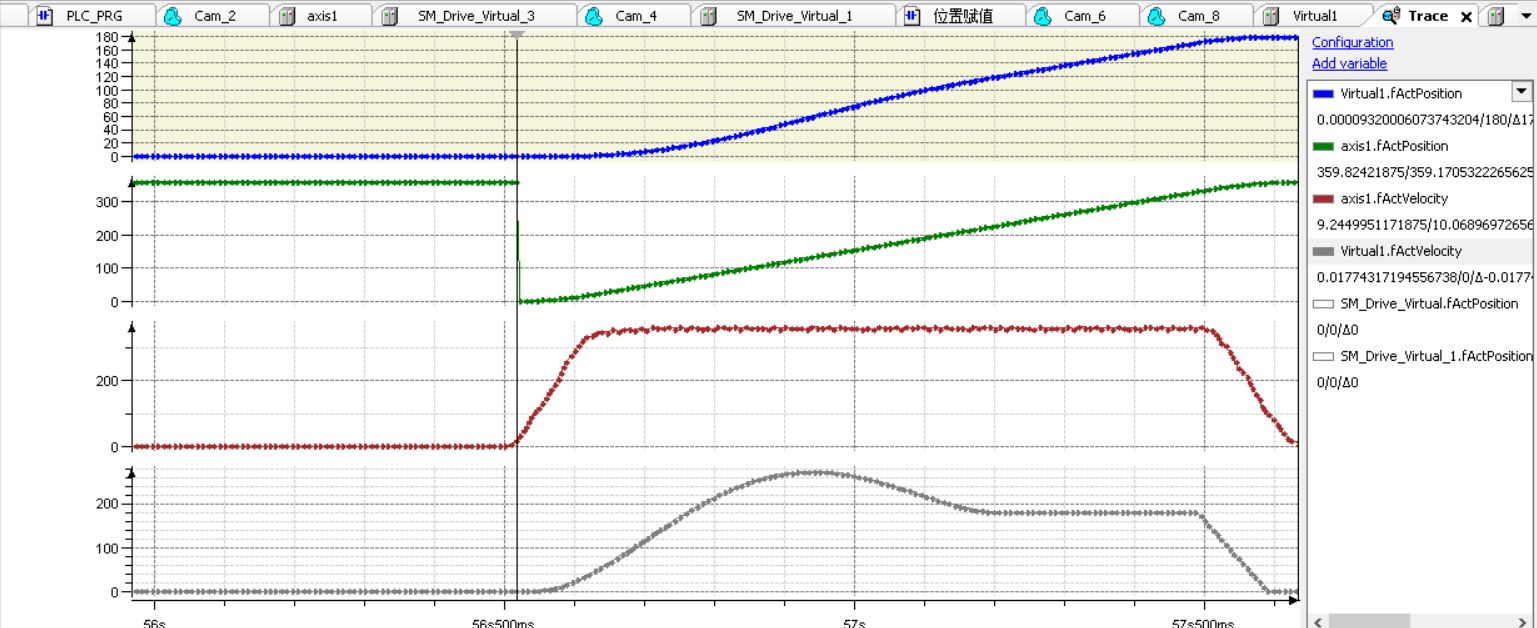Screen dimensions: 1537x628
Task: Click the Virtual1 tab axis icon
Action: point(1271,16)
